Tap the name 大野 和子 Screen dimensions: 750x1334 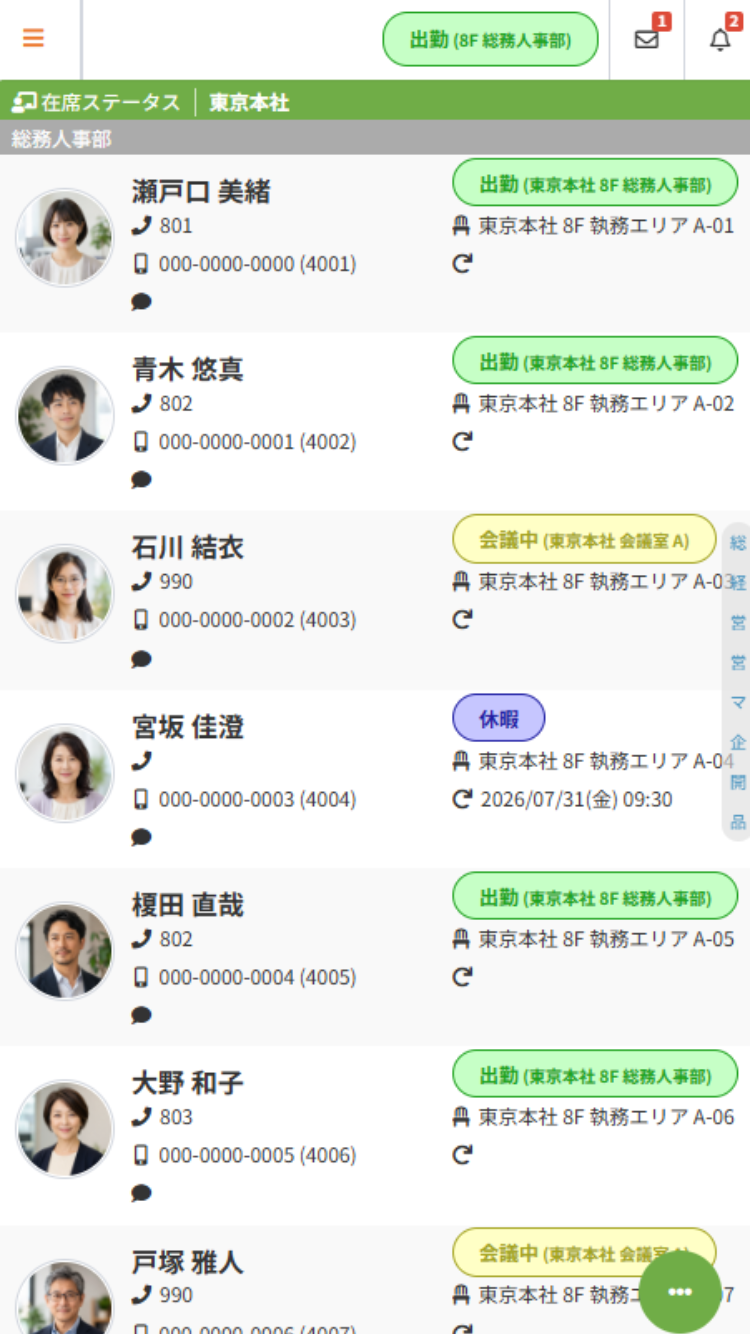188,1083
